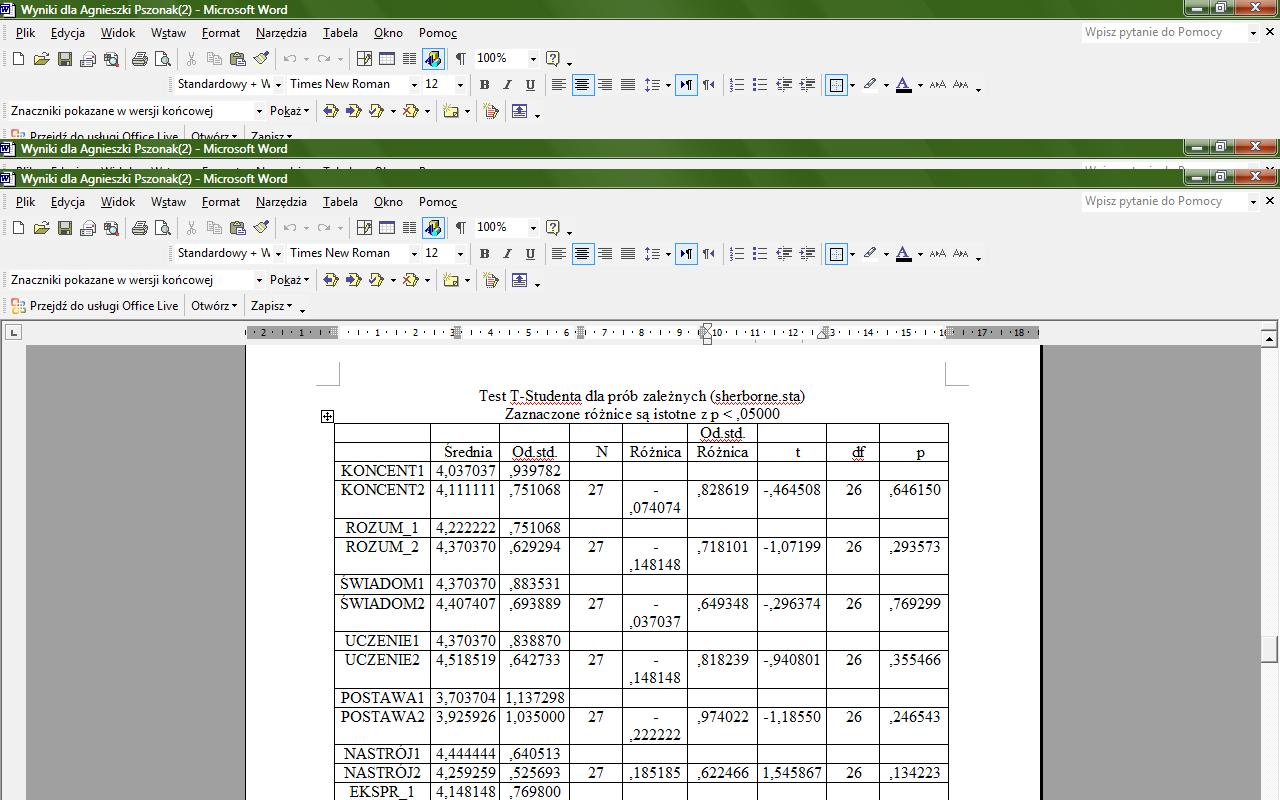Click Save icon in rear top Word window
Screen dimensions: 1280x800
(64, 59)
